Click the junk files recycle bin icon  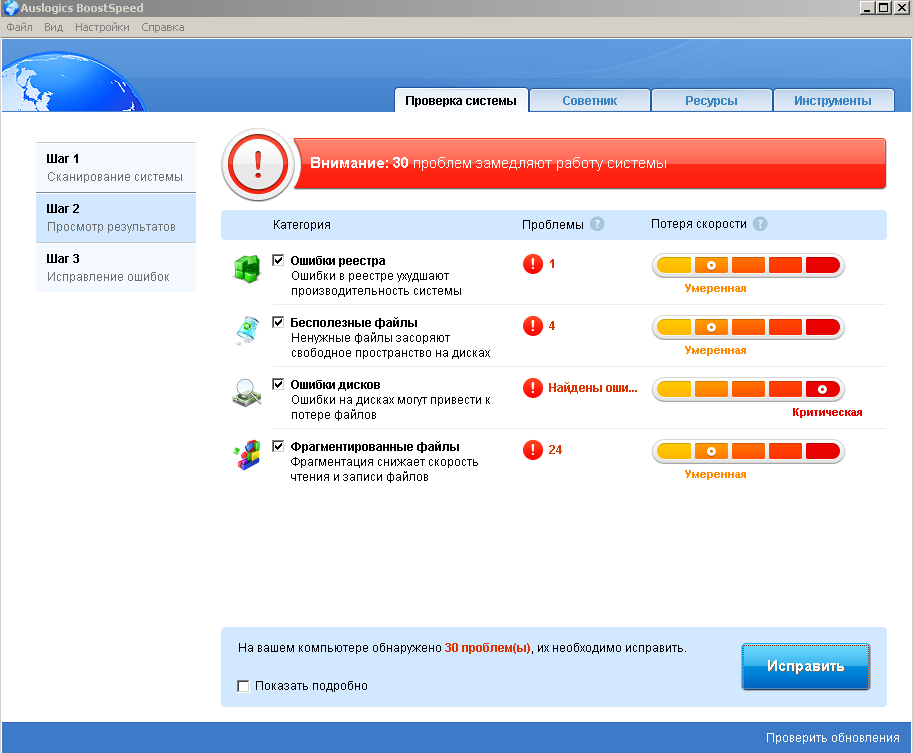[x=247, y=330]
